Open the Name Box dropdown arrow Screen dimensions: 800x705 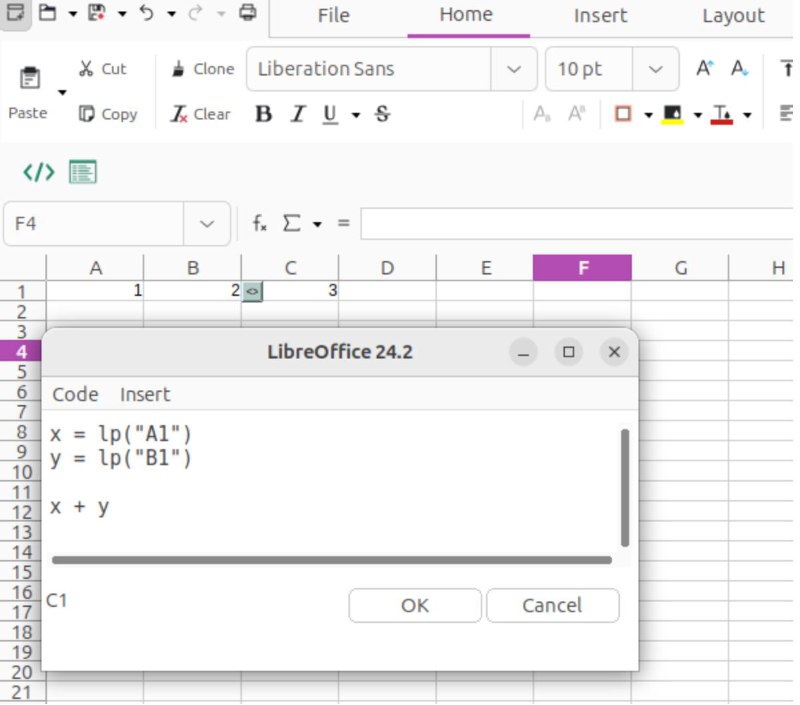(x=207, y=223)
